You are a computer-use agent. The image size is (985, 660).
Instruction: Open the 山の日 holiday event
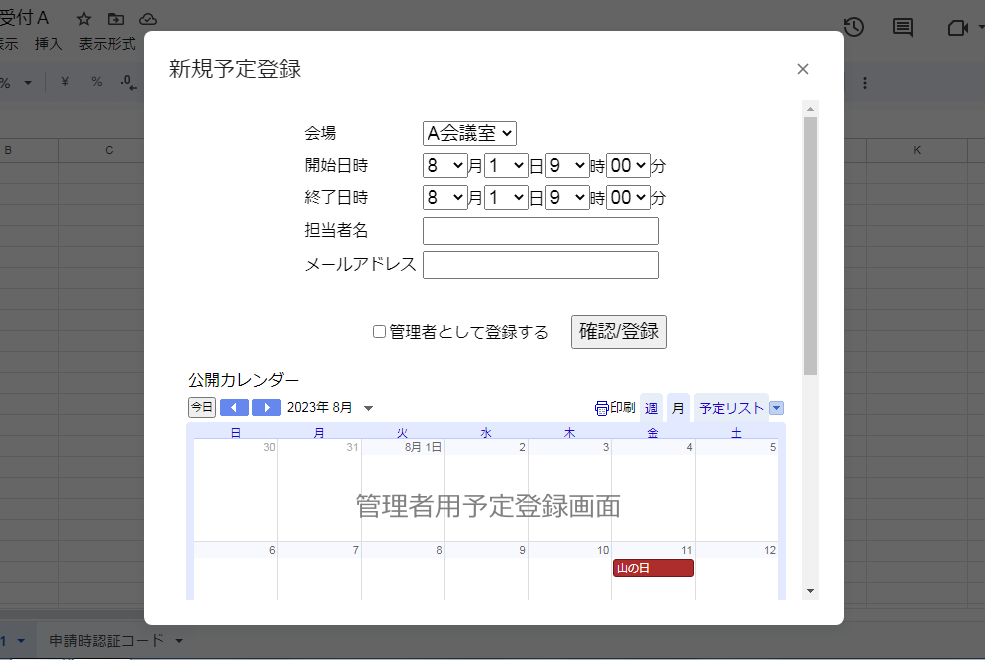(x=653, y=568)
